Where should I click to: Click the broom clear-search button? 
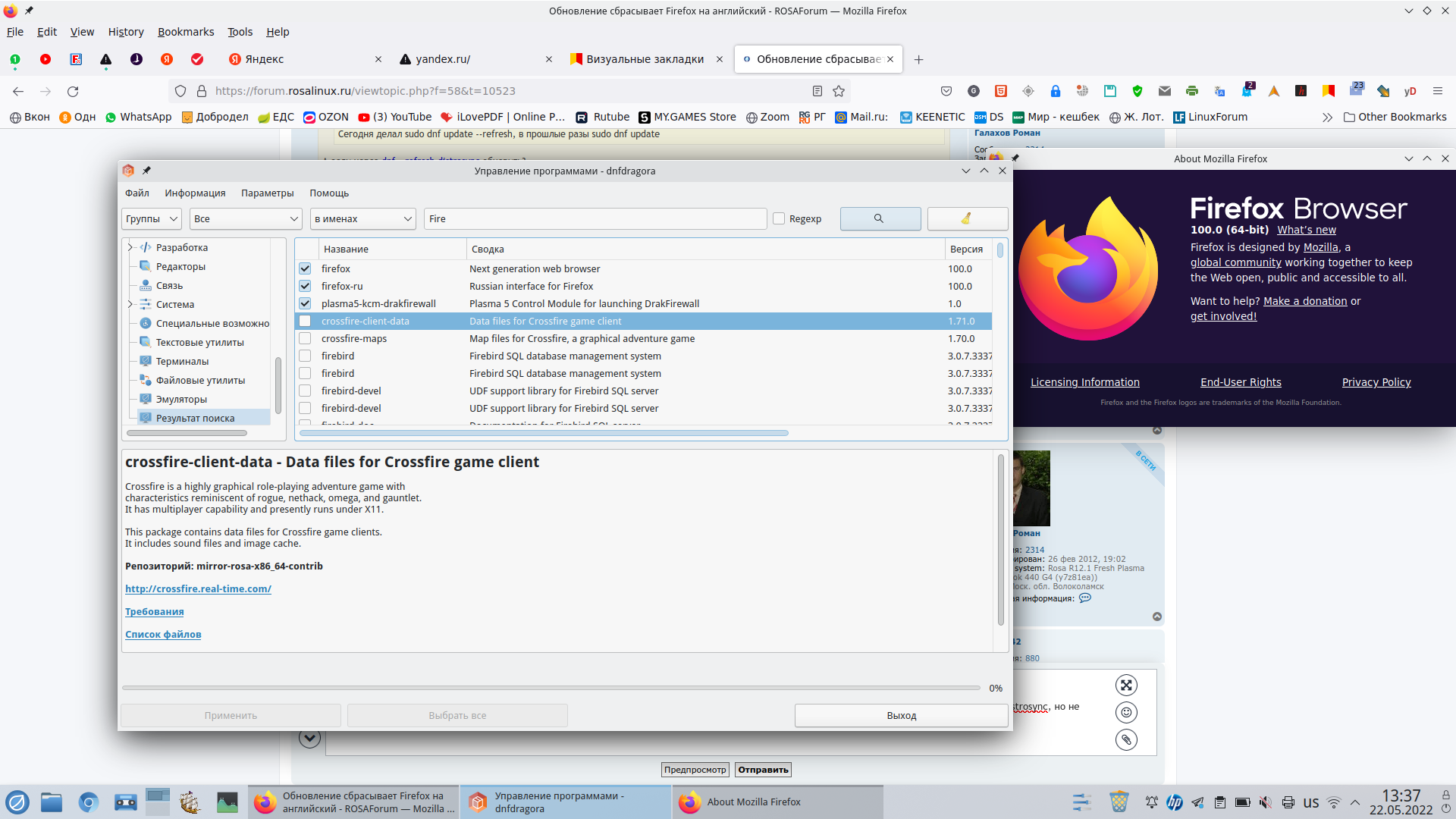click(967, 218)
